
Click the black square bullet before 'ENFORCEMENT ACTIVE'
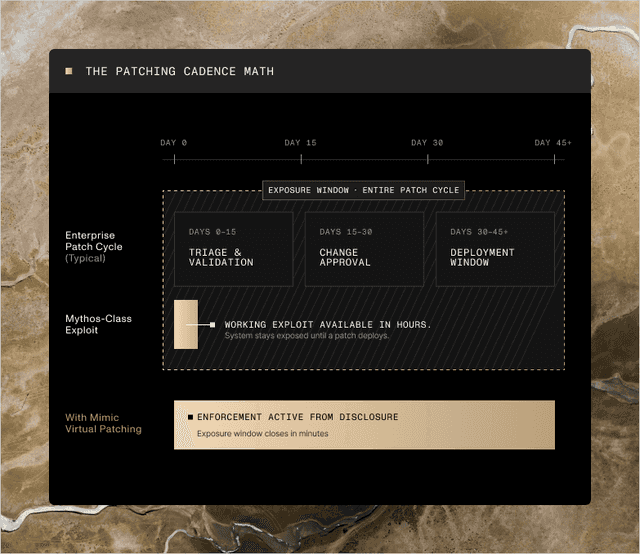190,417
